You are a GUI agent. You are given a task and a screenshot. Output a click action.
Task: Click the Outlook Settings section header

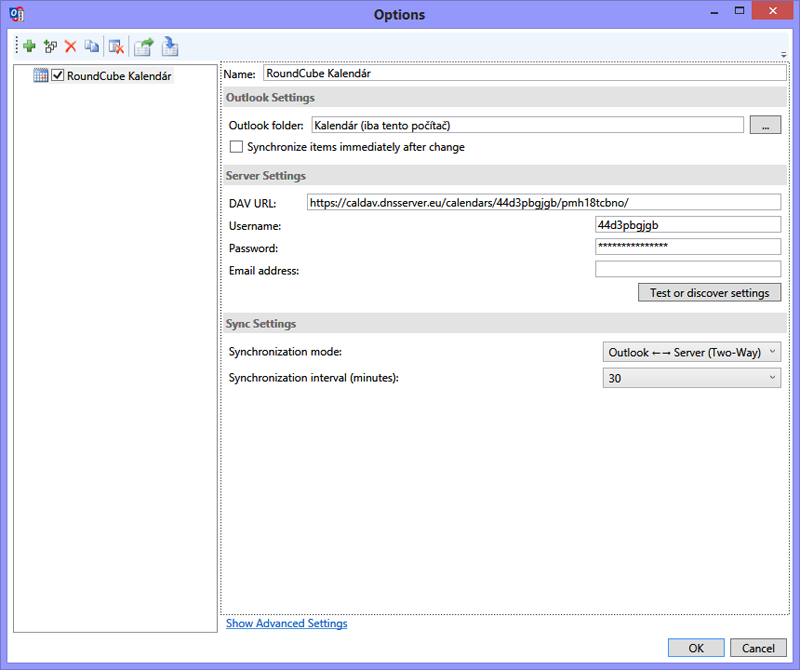point(505,97)
